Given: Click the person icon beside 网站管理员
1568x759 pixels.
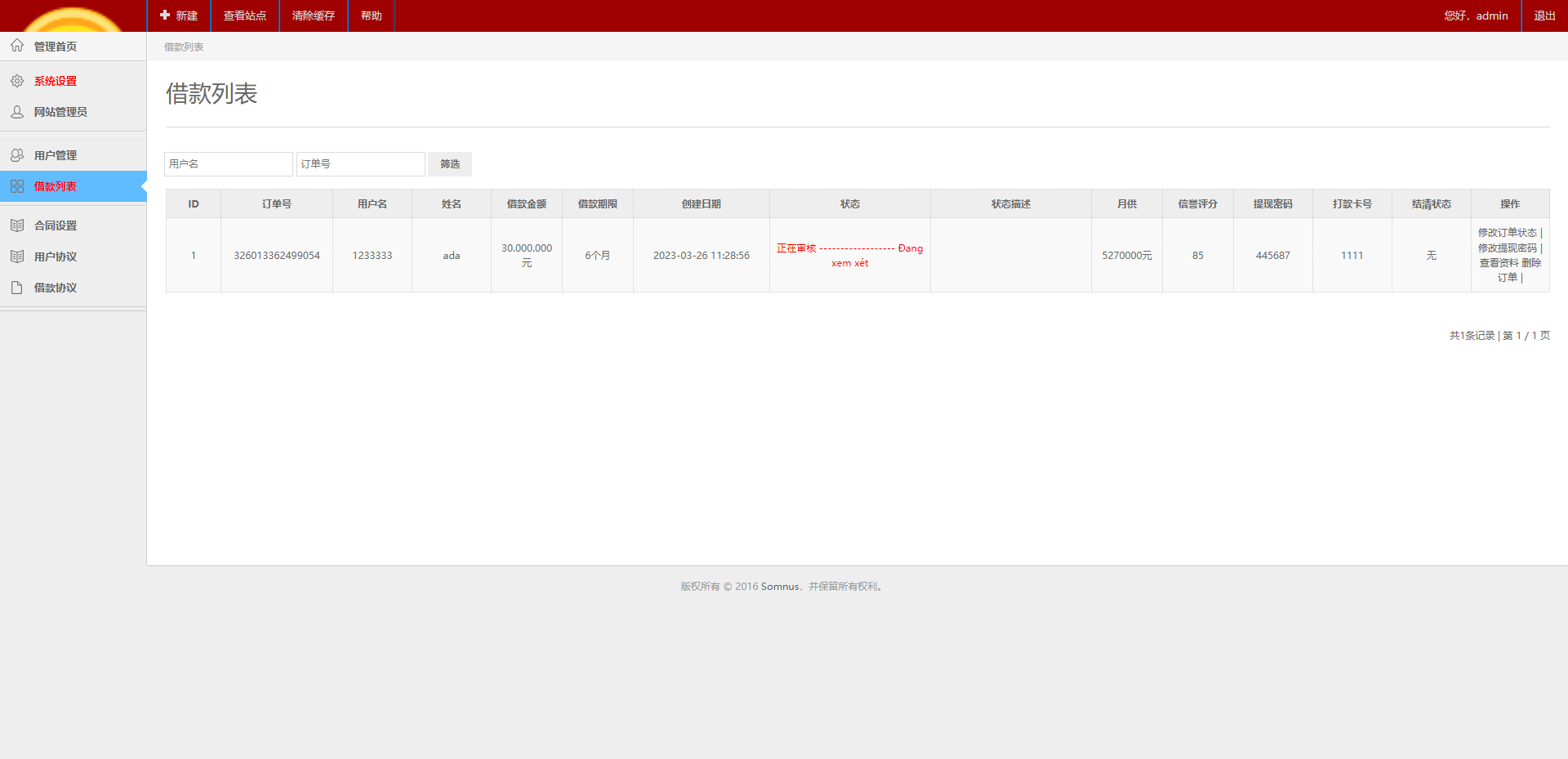Looking at the screenshot, I should 17,112.
